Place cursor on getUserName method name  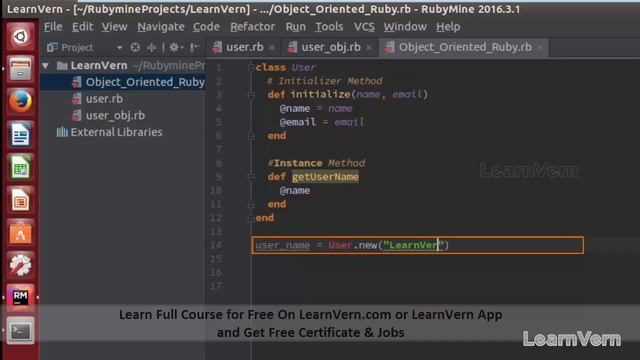(325, 177)
